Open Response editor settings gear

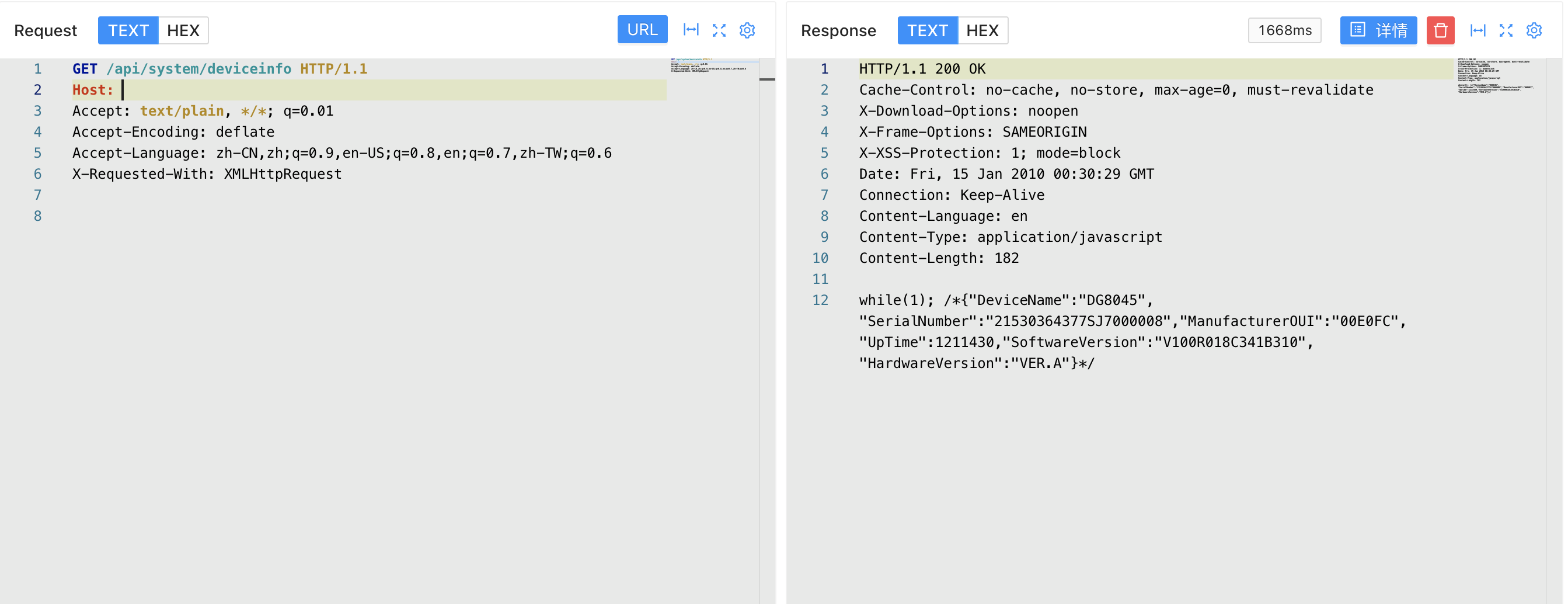[x=1534, y=30]
